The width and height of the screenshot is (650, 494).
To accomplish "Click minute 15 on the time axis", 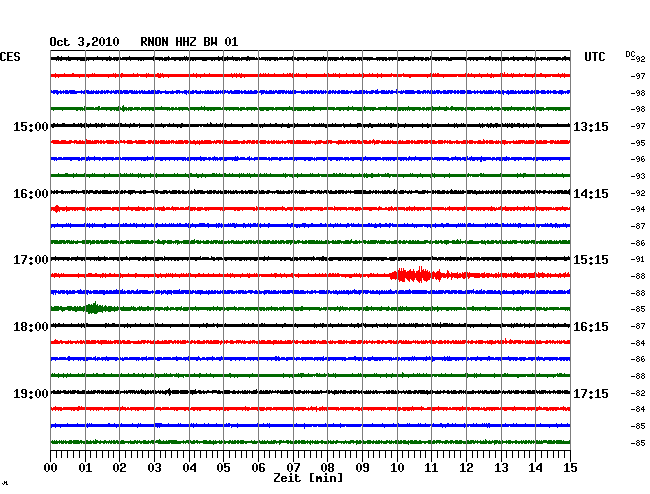I will click(x=570, y=468).
